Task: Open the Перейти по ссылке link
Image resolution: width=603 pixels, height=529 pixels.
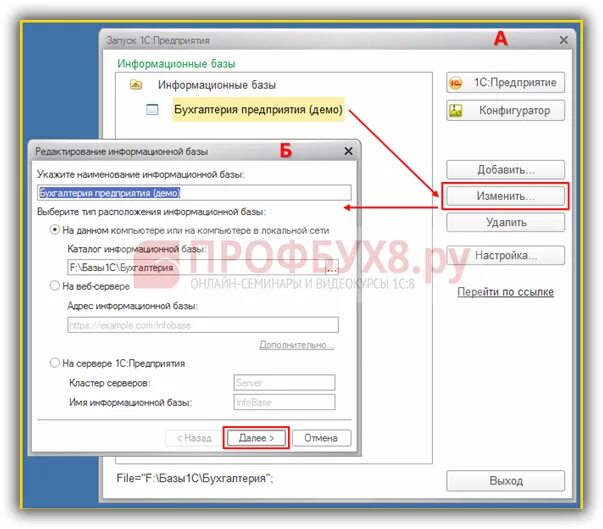Action: click(505, 292)
